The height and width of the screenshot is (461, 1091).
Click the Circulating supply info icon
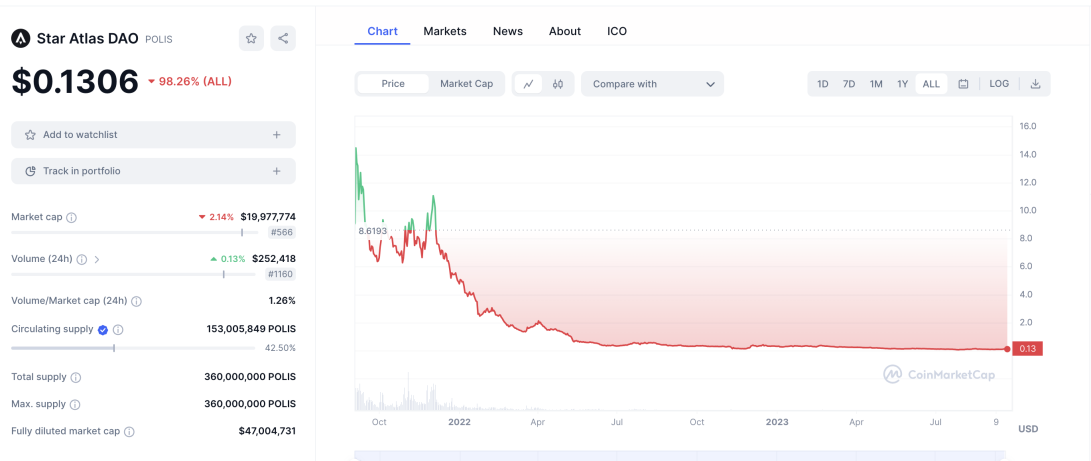[x=118, y=330]
